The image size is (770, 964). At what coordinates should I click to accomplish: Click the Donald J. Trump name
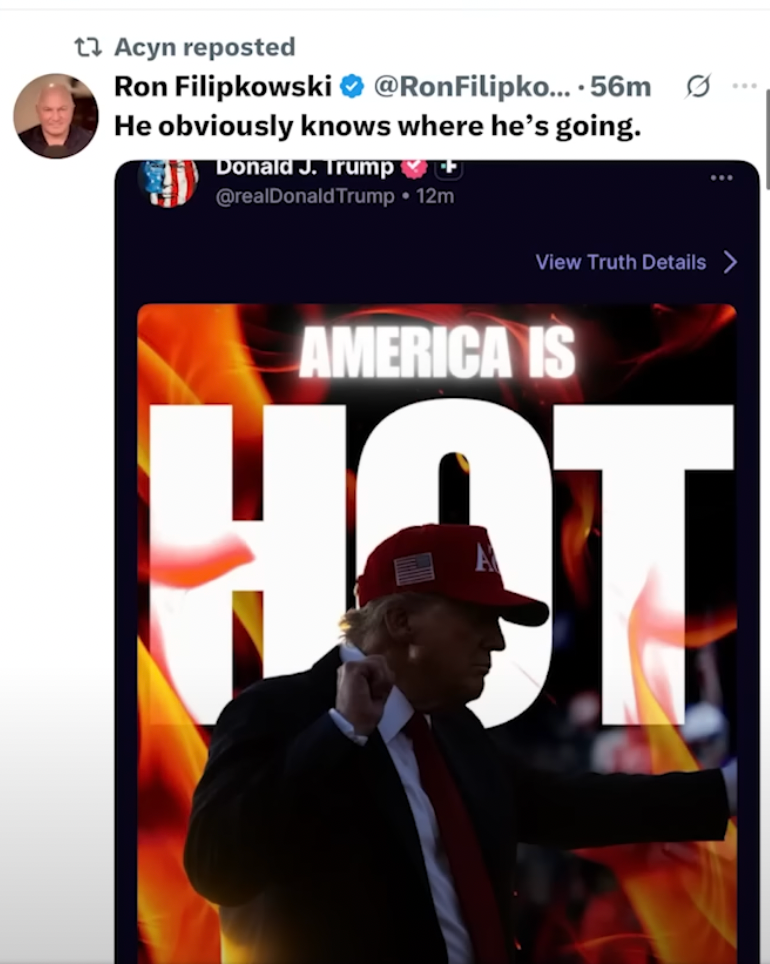click(x=304, y=167)
